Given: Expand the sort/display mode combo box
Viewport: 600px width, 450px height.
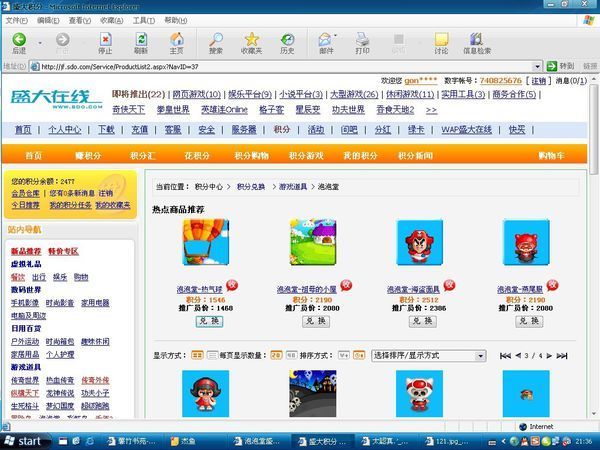Looking at the screenshot, I should coord(481,355).
